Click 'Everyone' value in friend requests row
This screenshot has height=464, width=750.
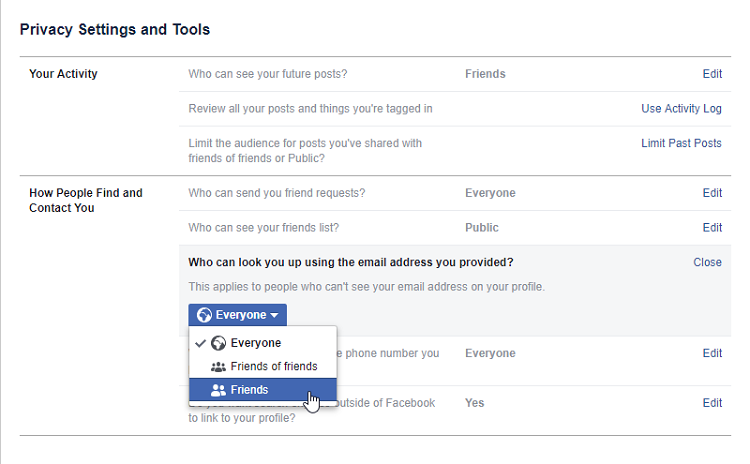[x=490, y=193]
